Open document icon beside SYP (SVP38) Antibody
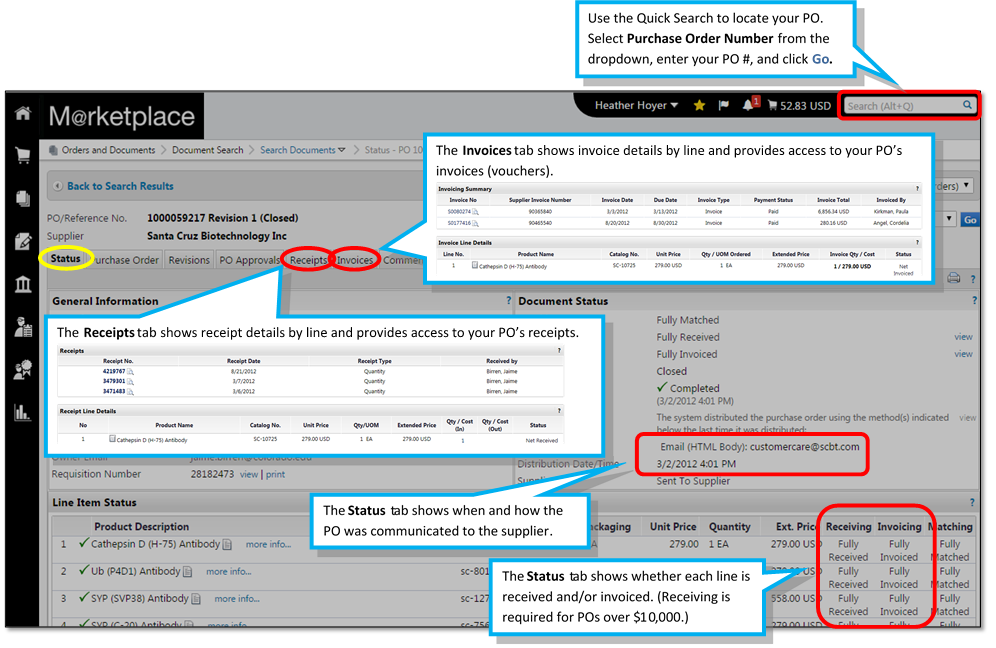 coord(196,599)
